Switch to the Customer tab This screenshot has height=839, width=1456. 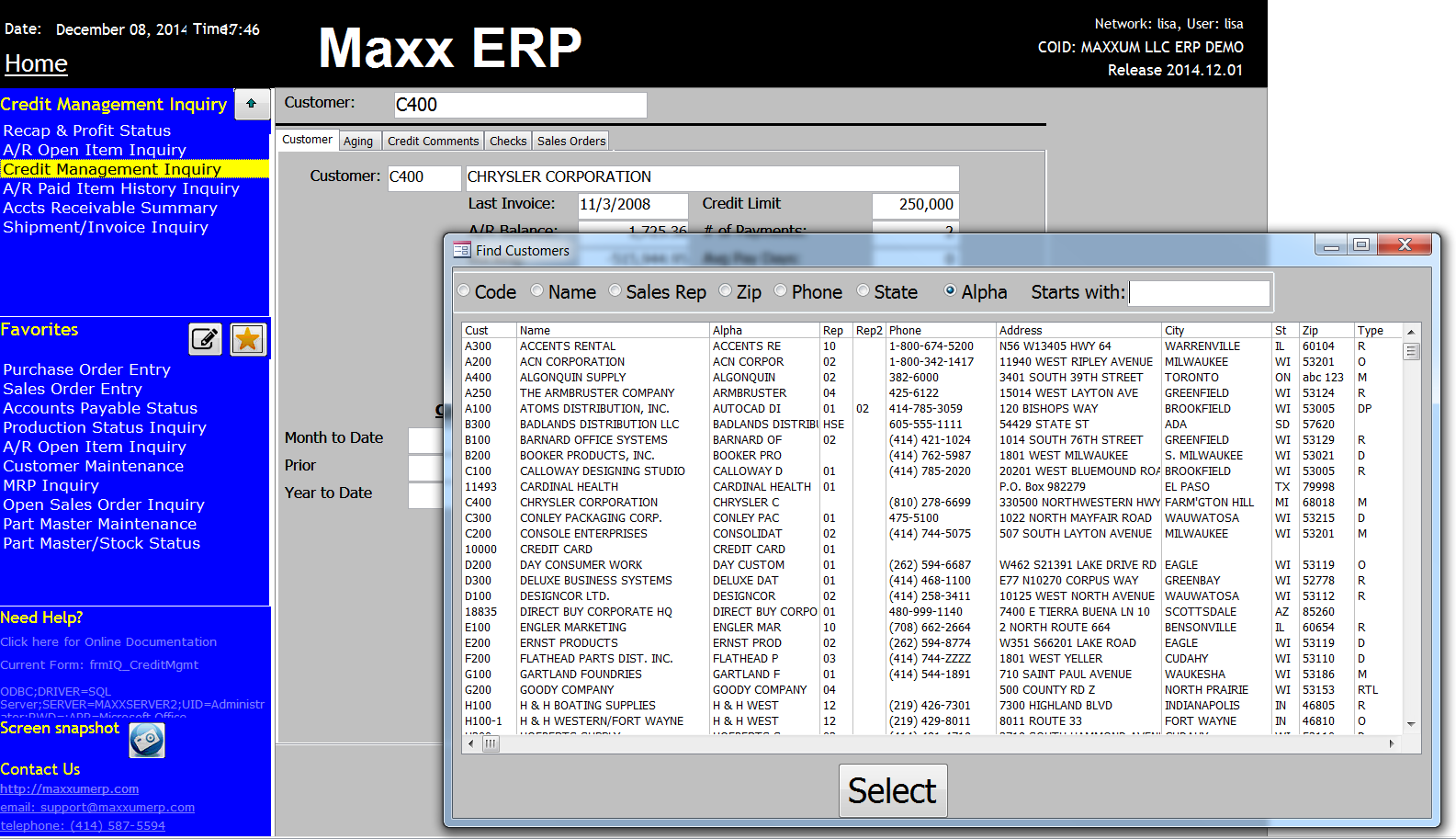(x=307, y=140)
